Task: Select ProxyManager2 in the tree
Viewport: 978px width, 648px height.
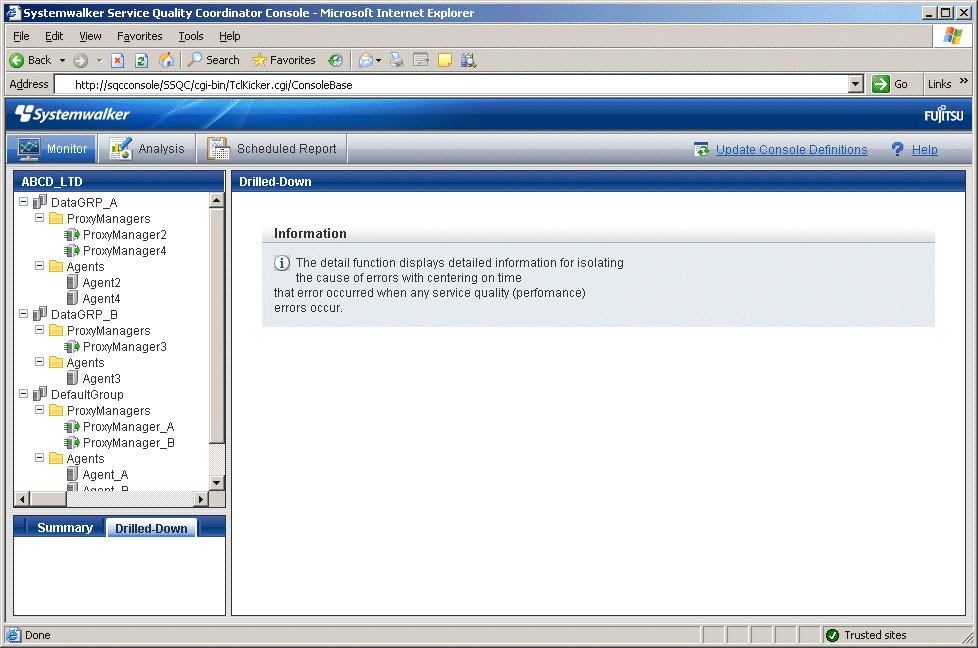Action: [125, 235]
